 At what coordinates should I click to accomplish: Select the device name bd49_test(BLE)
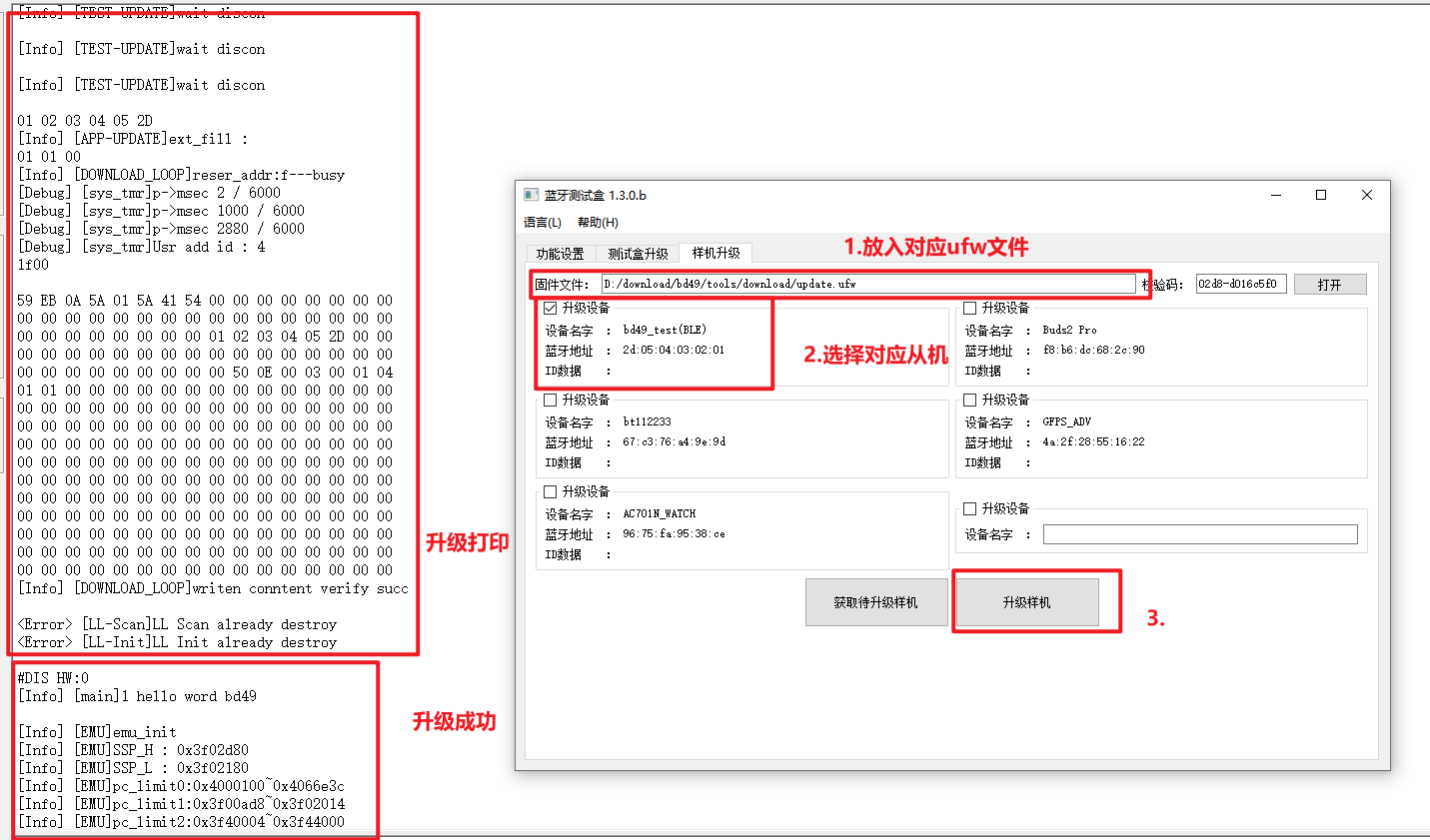[x=665, y=330]
